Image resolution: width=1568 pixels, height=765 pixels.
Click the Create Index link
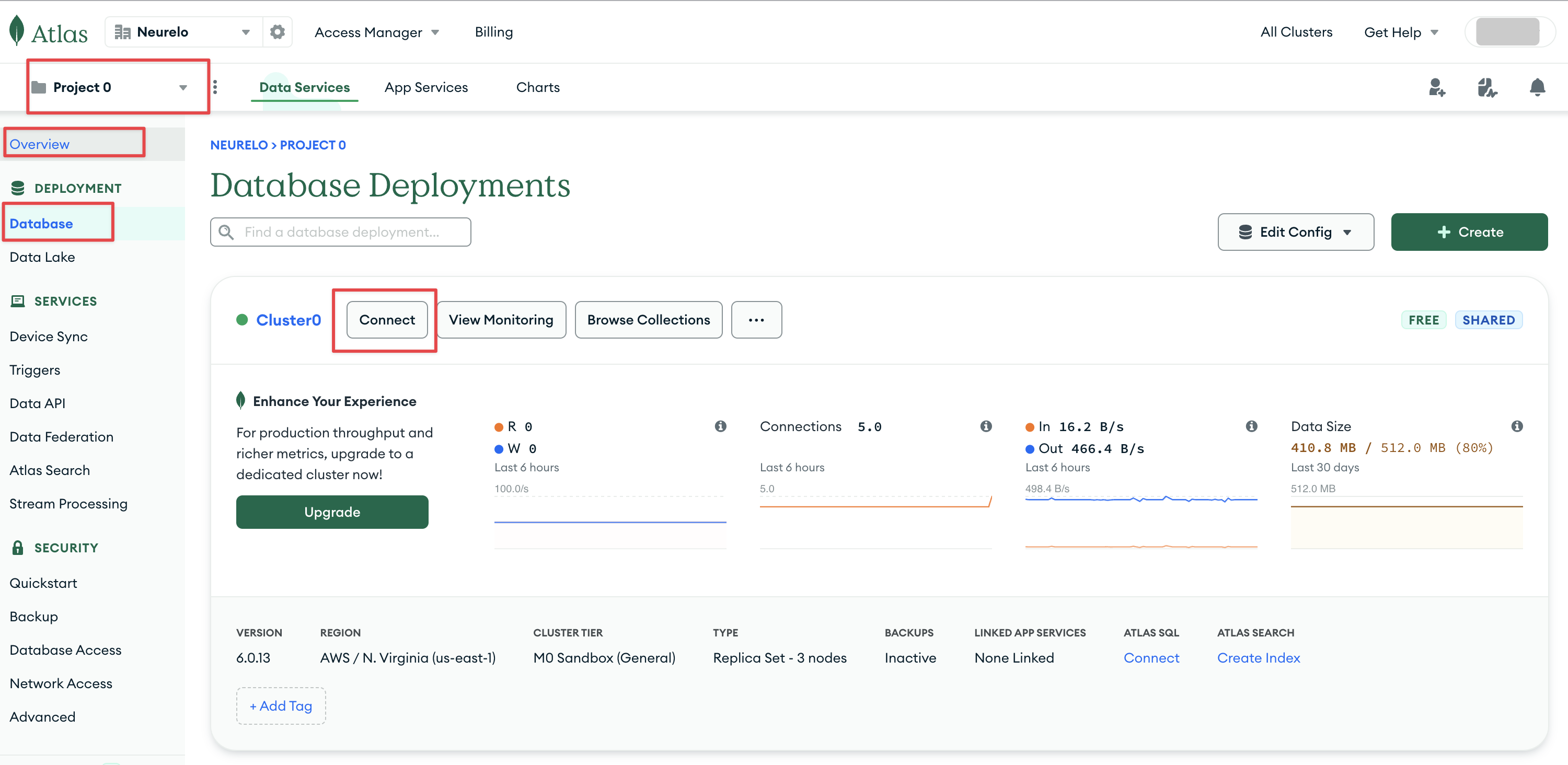click(x=1258, y=658)
